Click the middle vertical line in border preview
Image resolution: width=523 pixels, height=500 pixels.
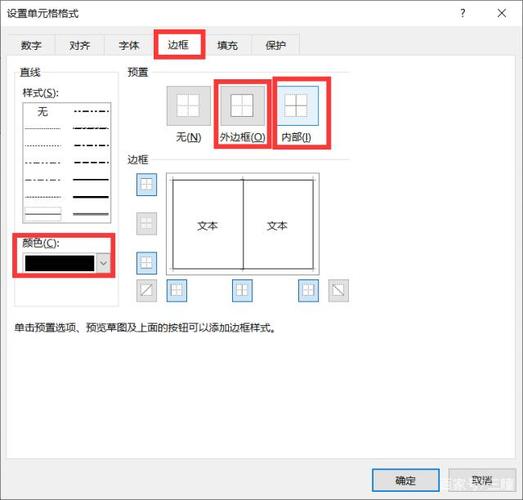pos(243,224)
